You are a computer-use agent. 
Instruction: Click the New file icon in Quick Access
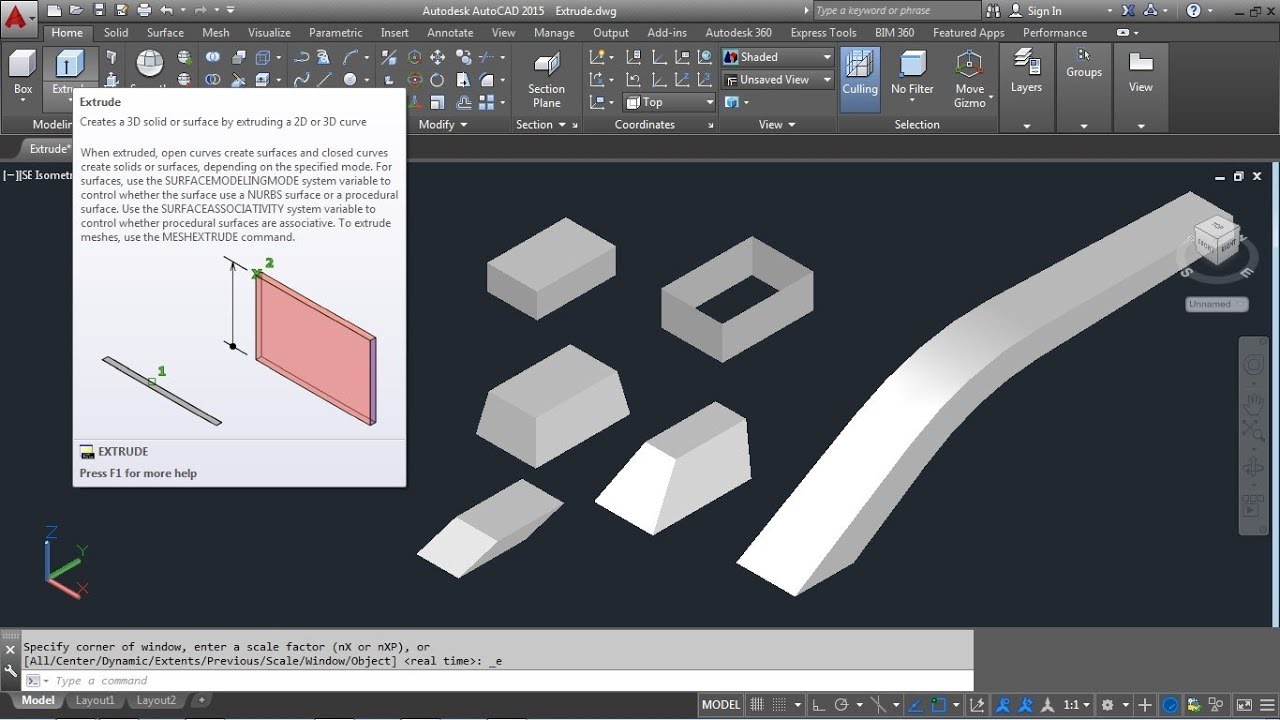click(x=54, y=11)
